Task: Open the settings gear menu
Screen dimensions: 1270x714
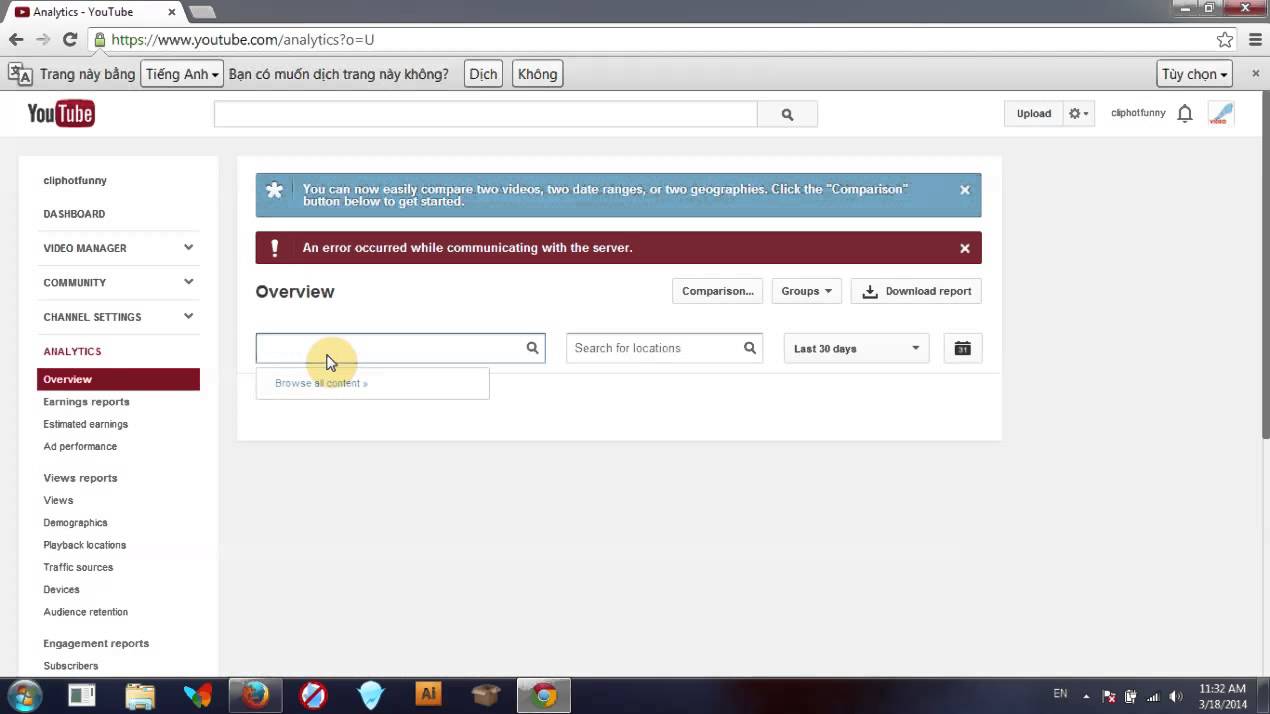Action: coord(1080,113)
